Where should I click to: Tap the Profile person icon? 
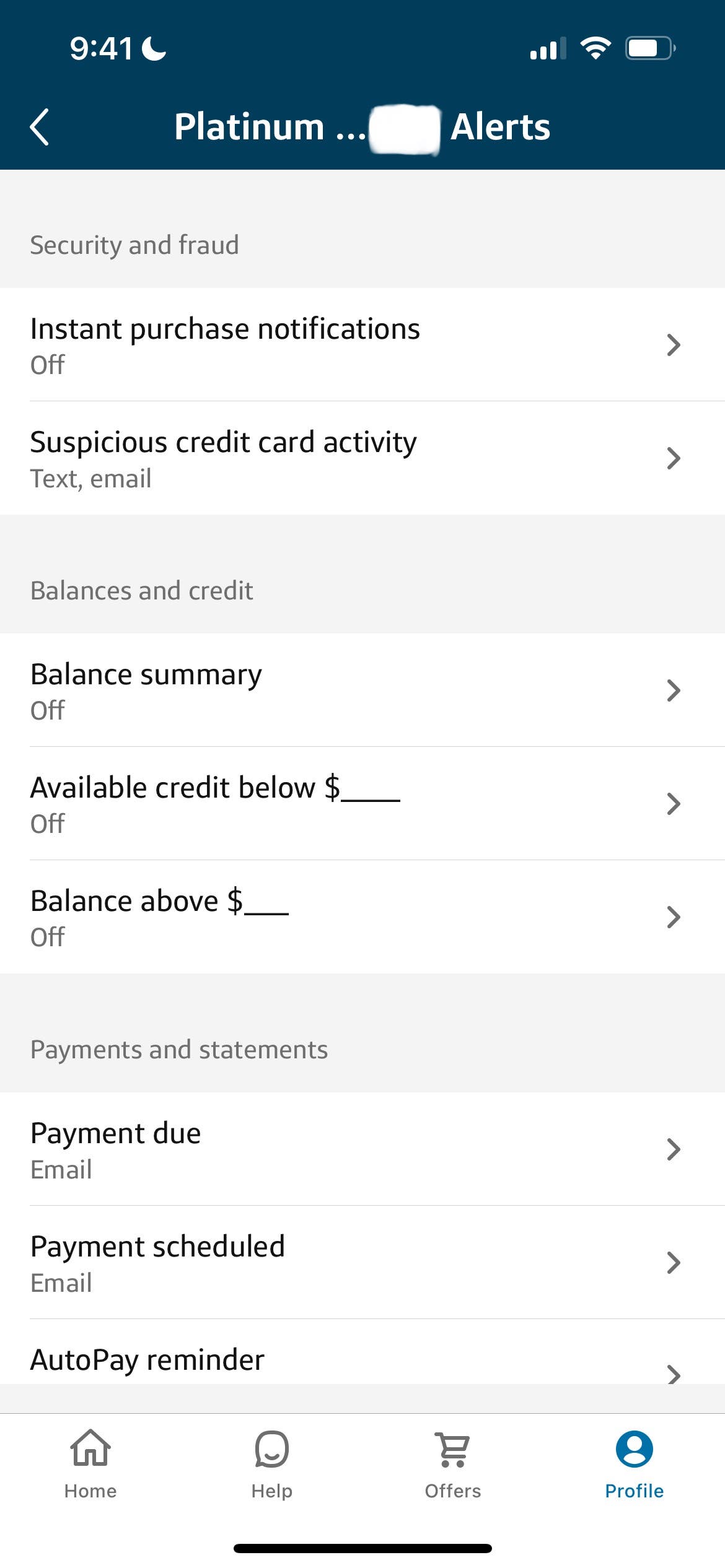click(634, 1448)
